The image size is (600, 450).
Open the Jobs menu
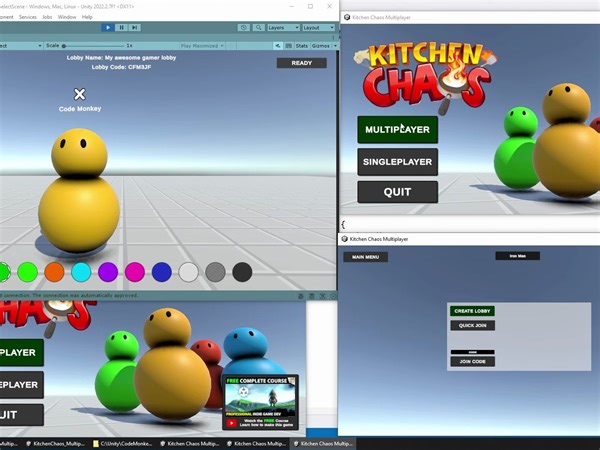click(x=47, y=17)
